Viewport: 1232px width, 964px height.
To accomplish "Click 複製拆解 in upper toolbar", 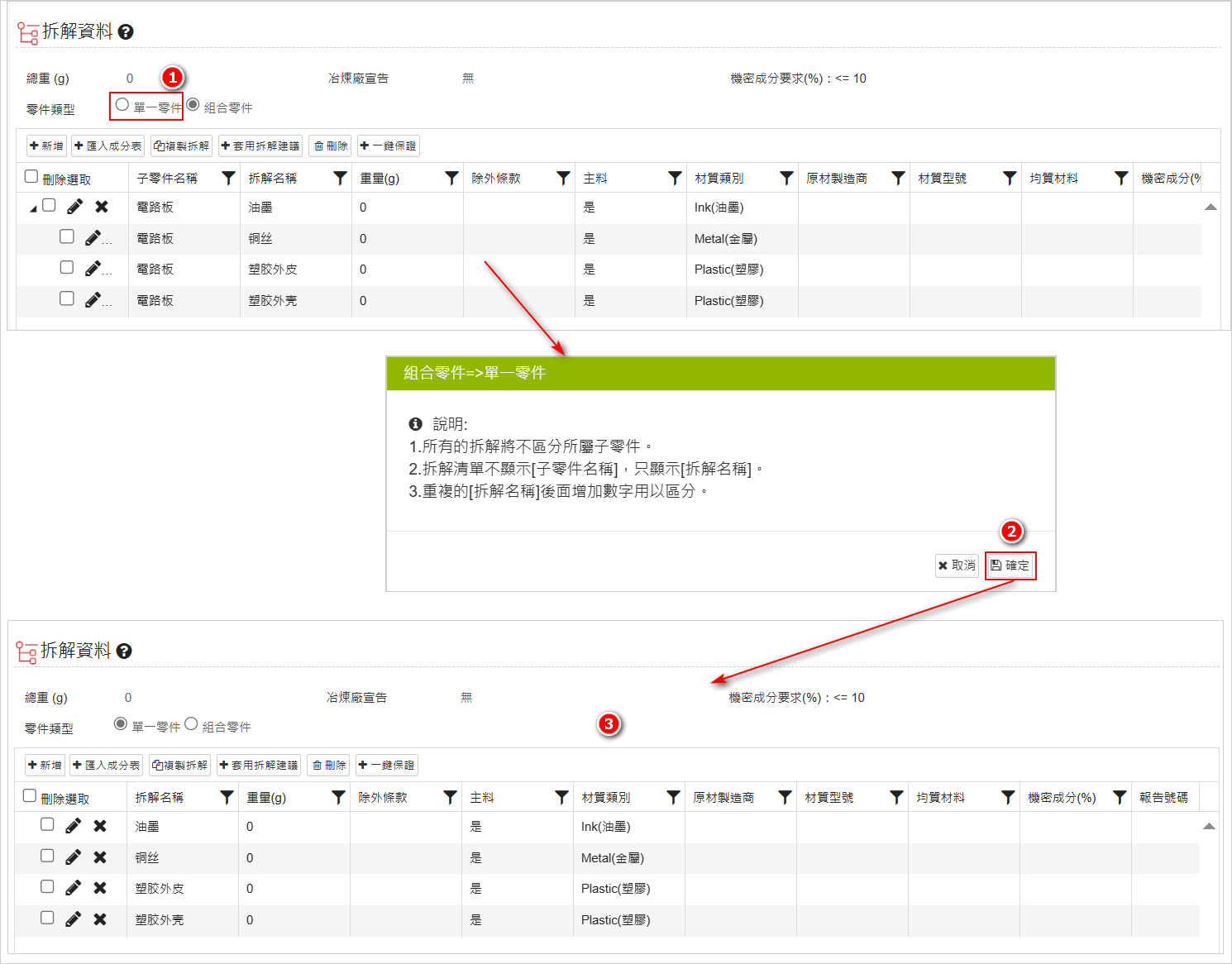I will [x=182, y=146].
